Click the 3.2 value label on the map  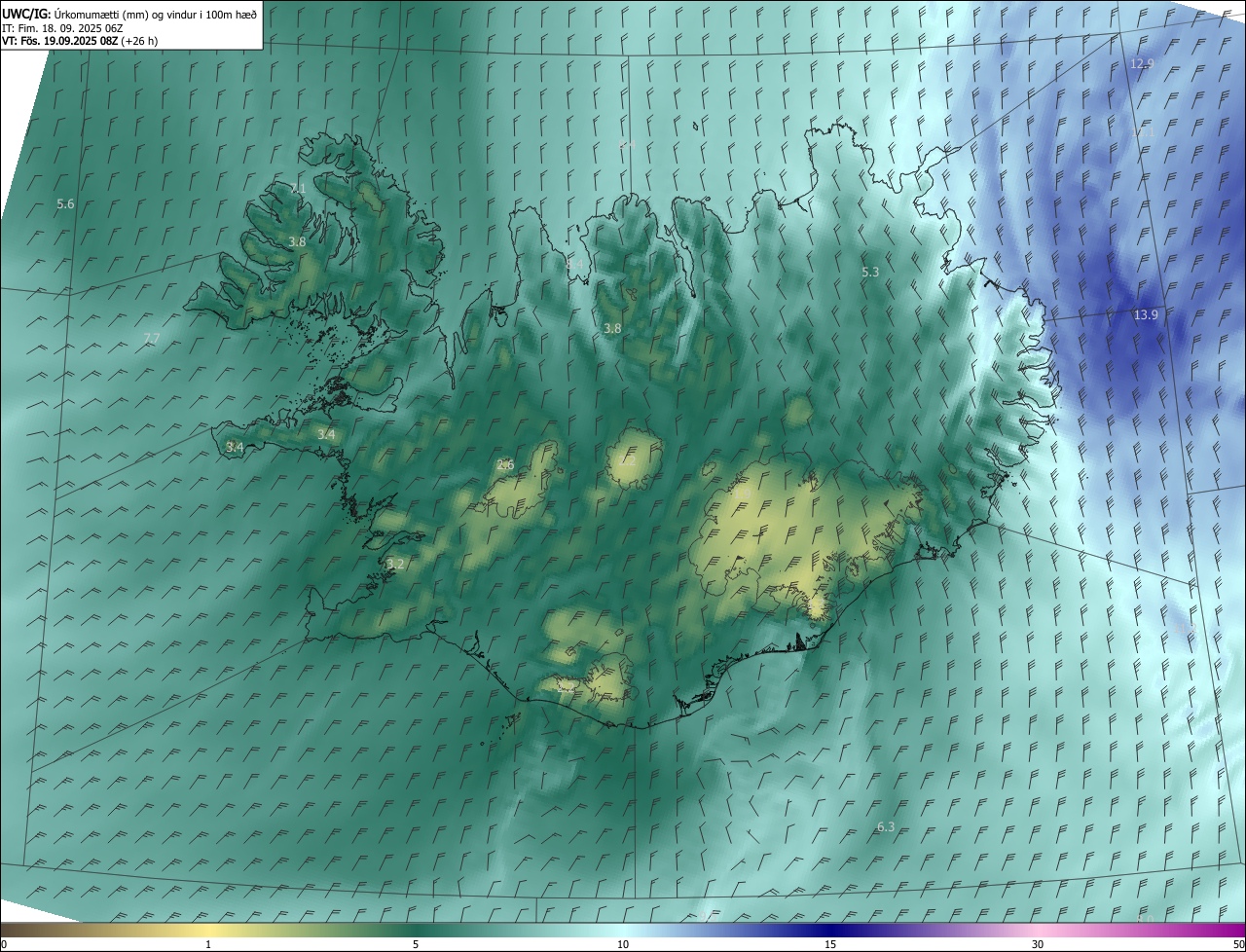click(395, 564)
